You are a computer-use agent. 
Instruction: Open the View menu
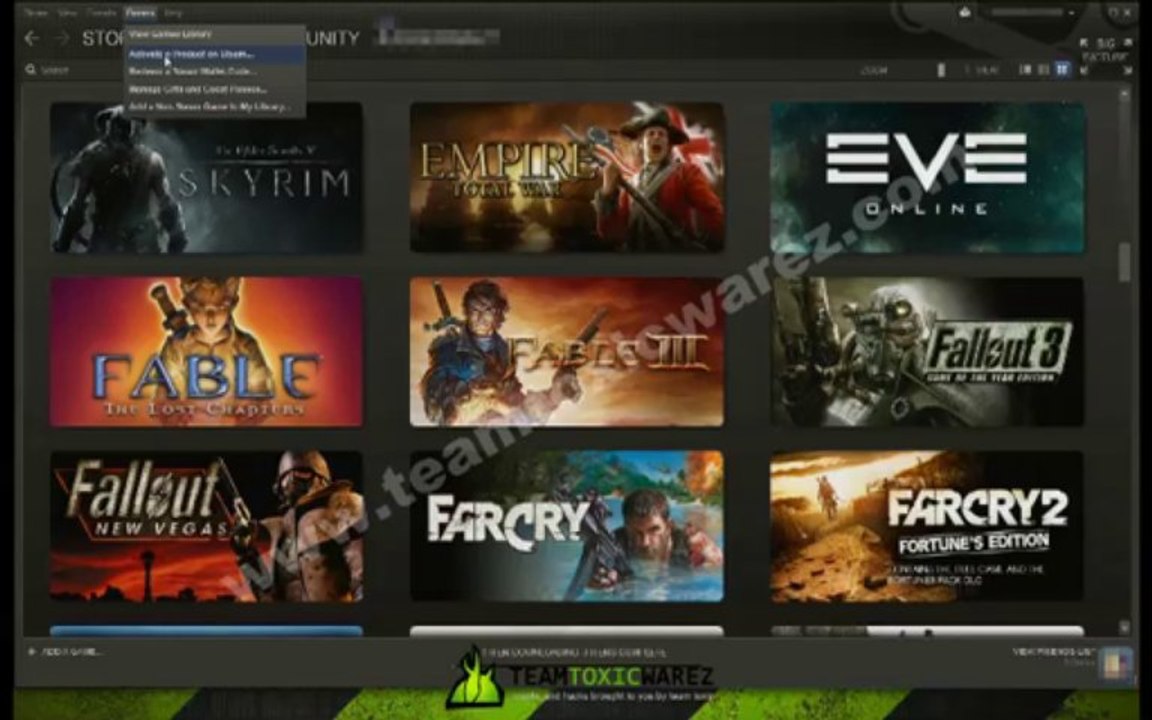coord(67,12)
